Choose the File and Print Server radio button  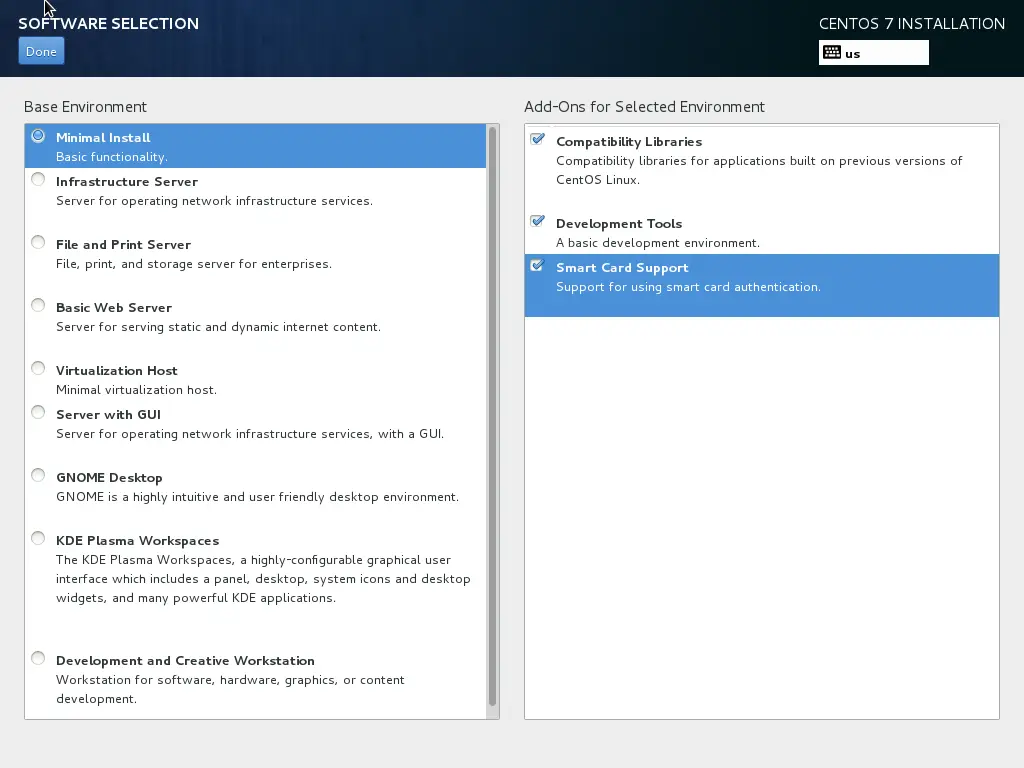pos(38,243)
